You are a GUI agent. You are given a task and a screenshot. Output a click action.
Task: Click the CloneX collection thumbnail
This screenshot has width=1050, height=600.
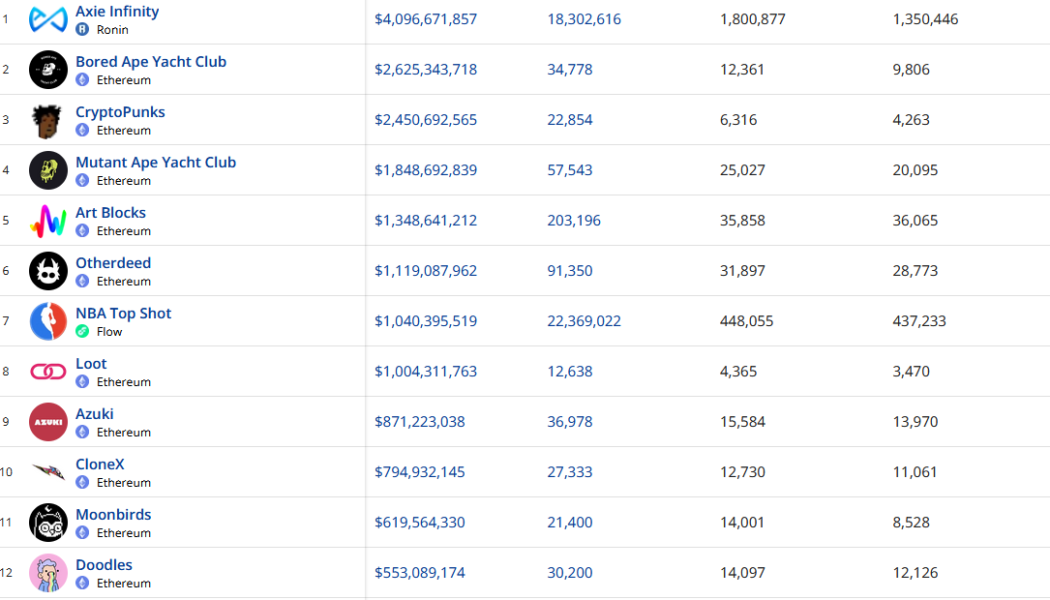tap(48, 472)
